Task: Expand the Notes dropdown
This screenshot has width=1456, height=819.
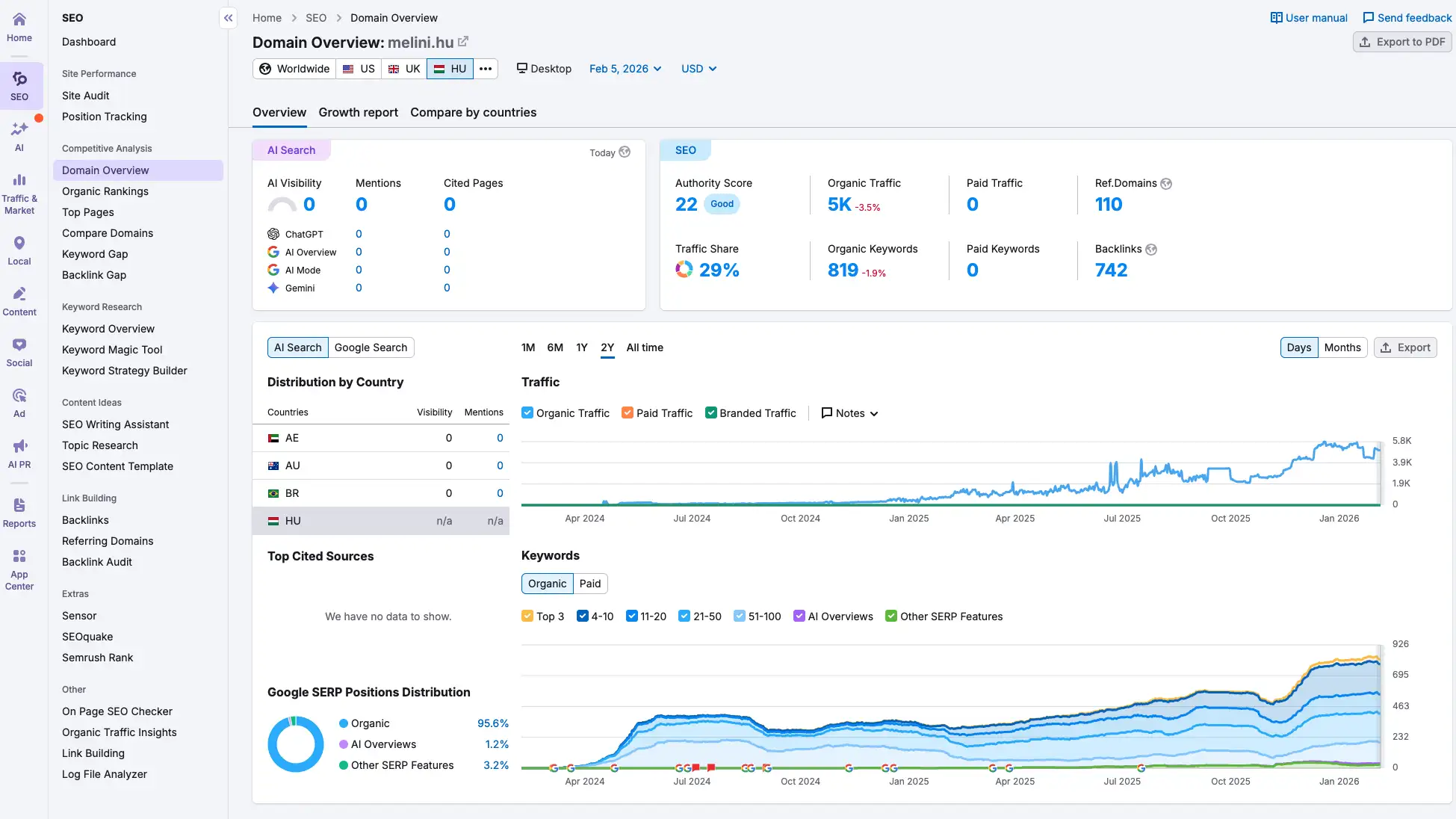Action: point(849,413)
